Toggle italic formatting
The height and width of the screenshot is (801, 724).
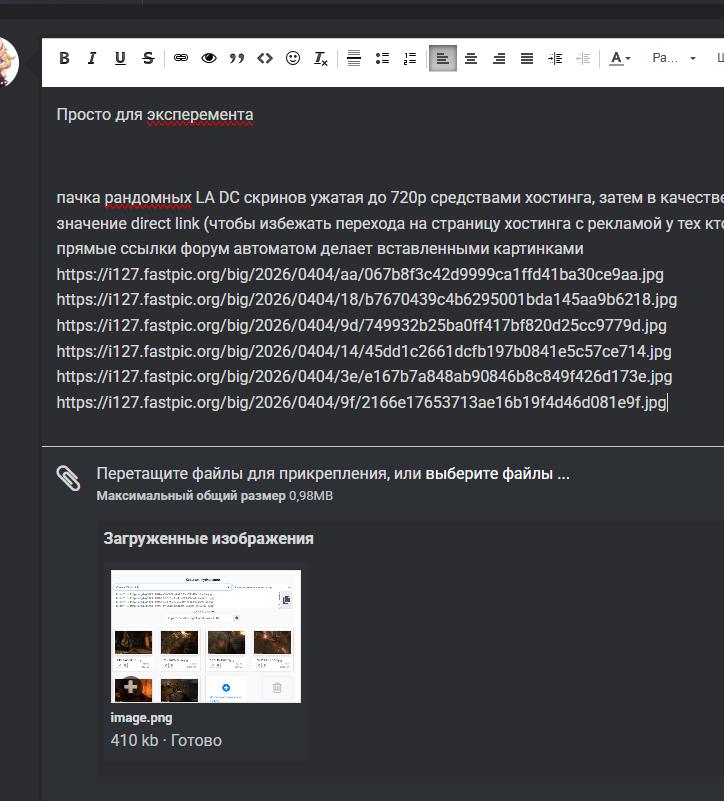pos(92,58)
